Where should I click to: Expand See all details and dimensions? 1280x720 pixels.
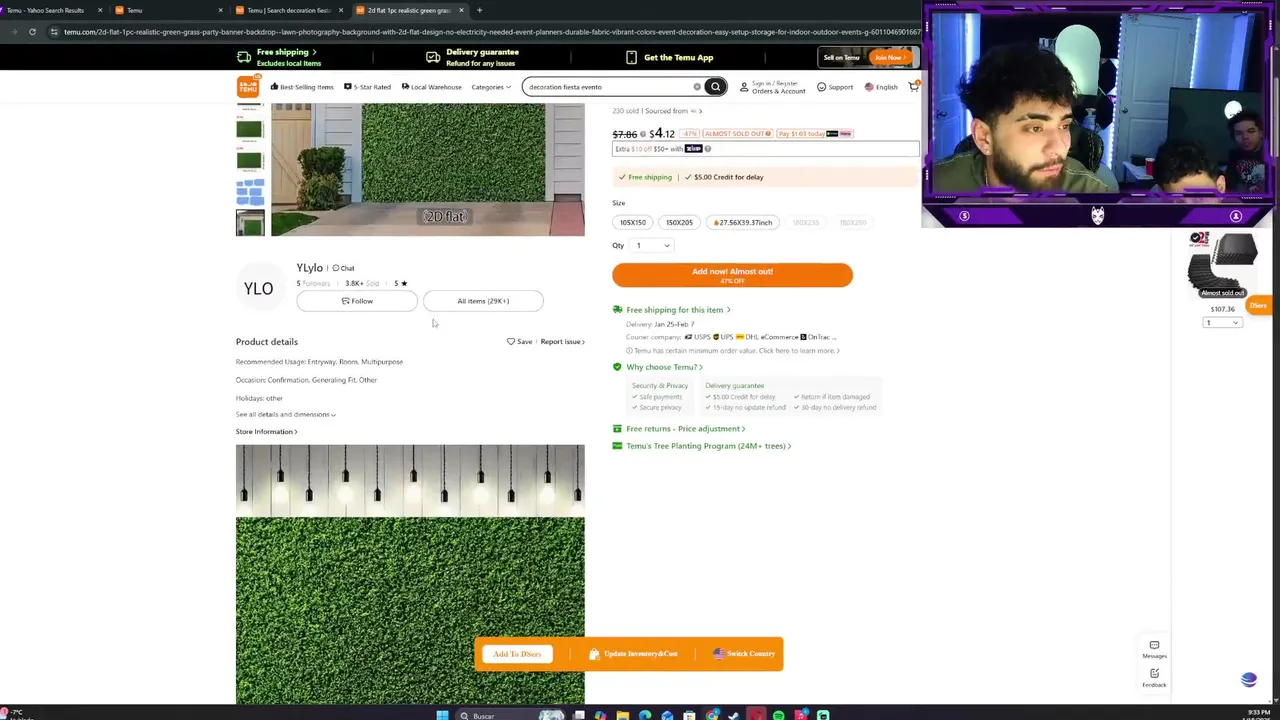pos(285,414)
